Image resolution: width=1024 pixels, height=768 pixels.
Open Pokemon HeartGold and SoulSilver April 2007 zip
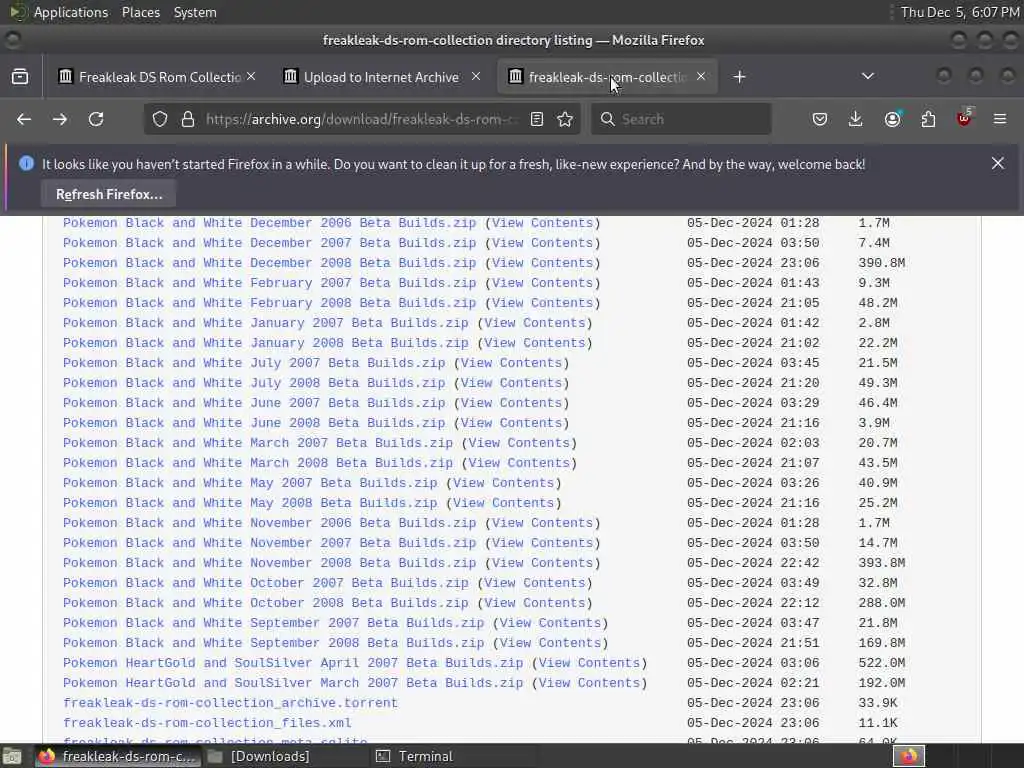[x=293, y=663]
